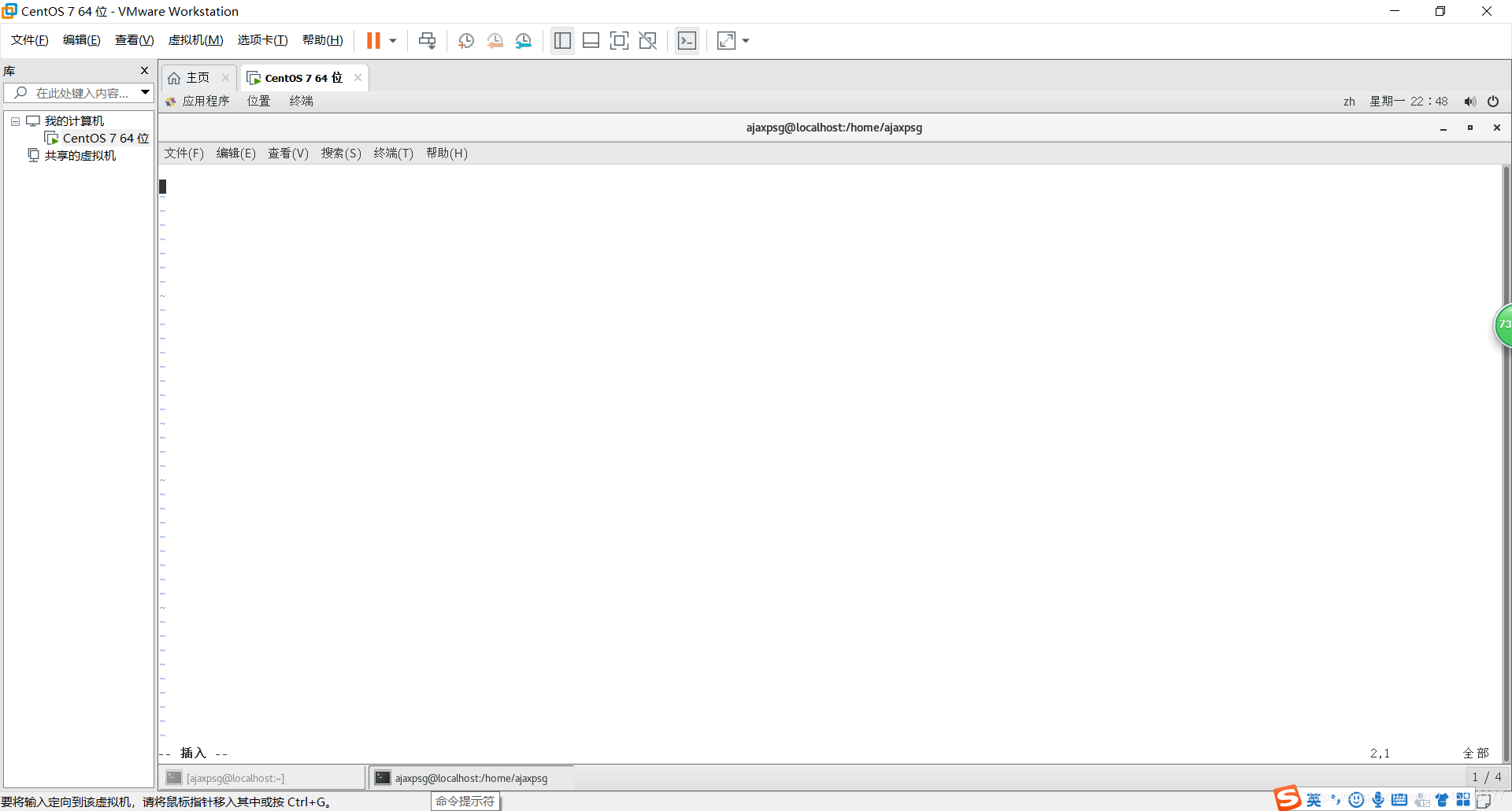
Task: Open GNOME 应用程序 menu
Action: [x=197, y=102]
